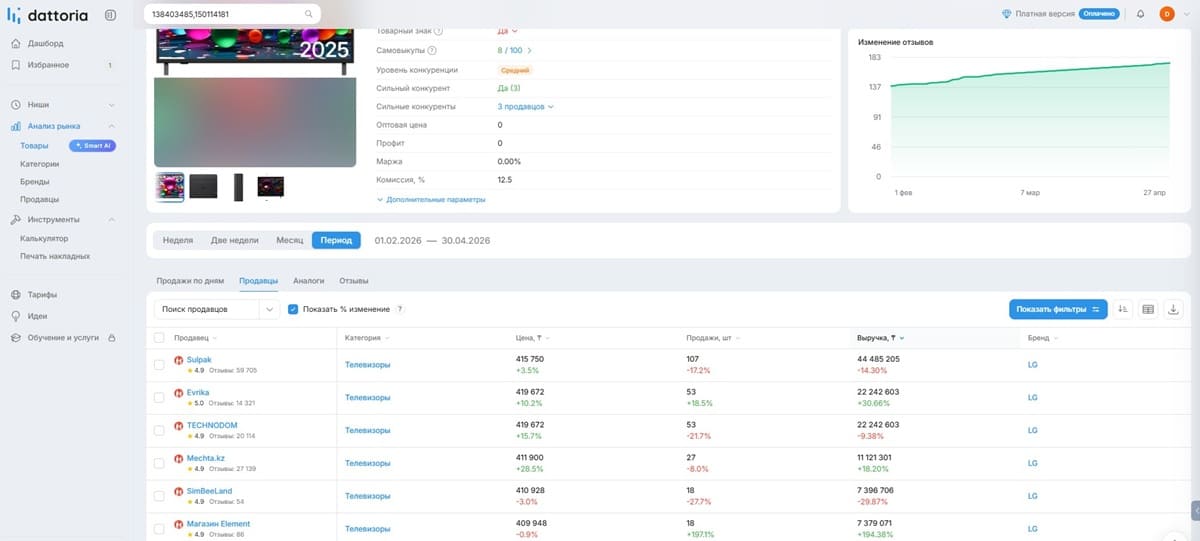Click the dattoria logo
Viewport: 1200px width, 541px height.
click(x=48, y=14)
